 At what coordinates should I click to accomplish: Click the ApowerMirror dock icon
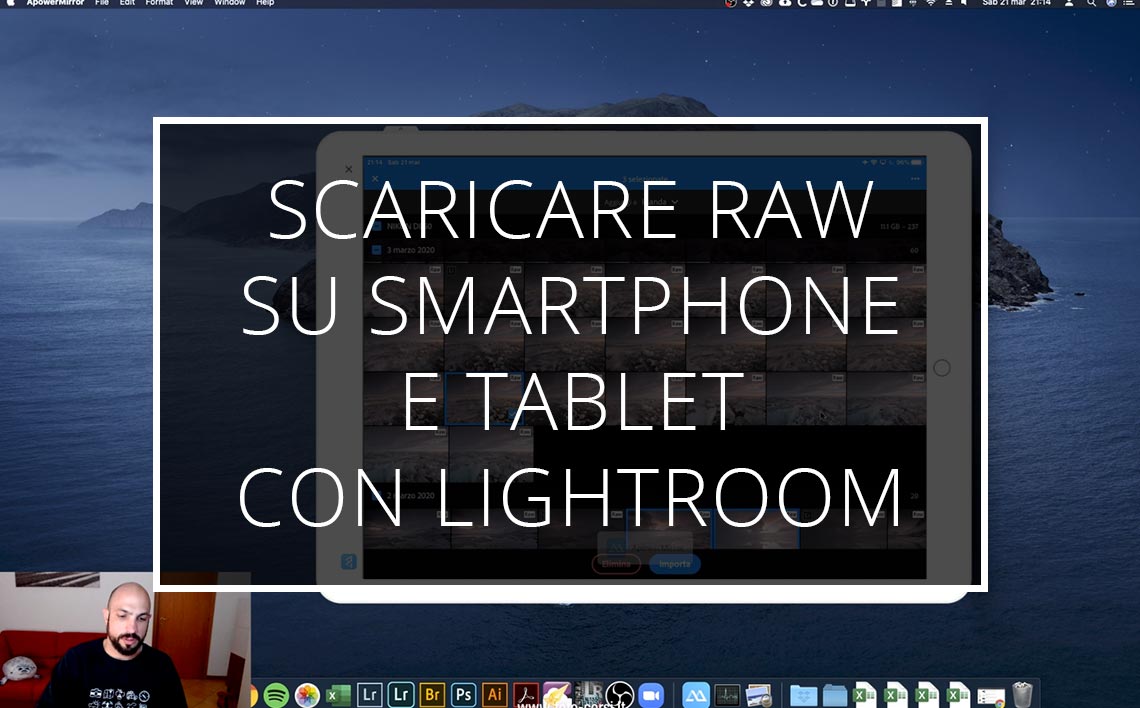coord(696,696)
